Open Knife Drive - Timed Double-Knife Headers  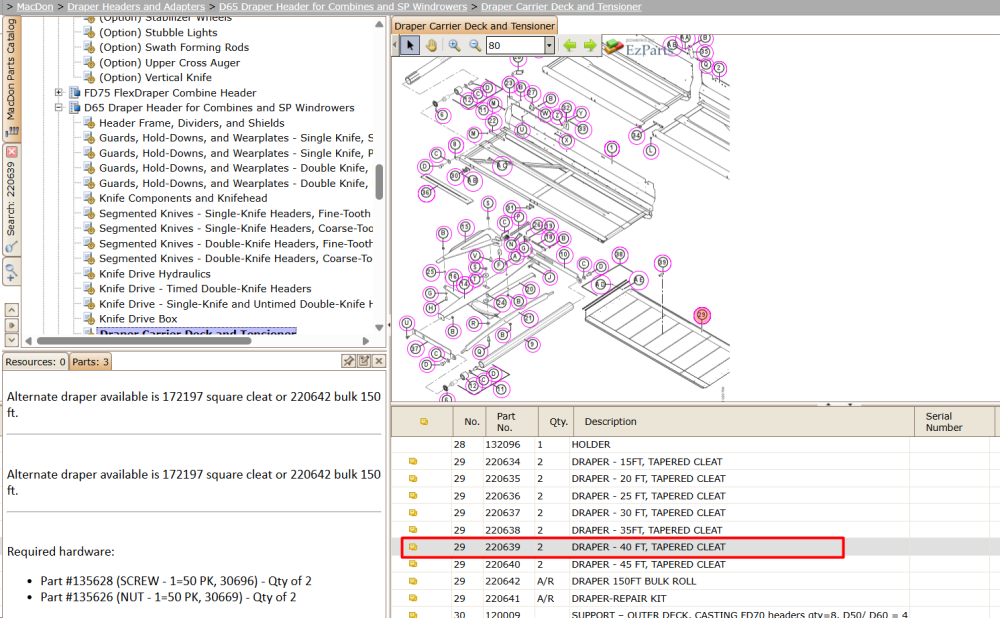pyautogui.click(x=205, y=289)
